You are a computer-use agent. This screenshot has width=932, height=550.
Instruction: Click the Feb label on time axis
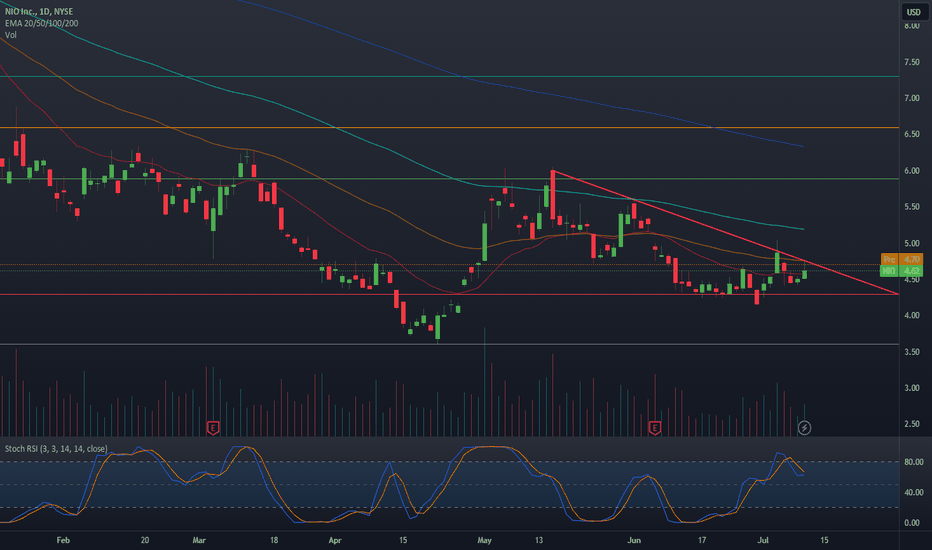point(63,540)
